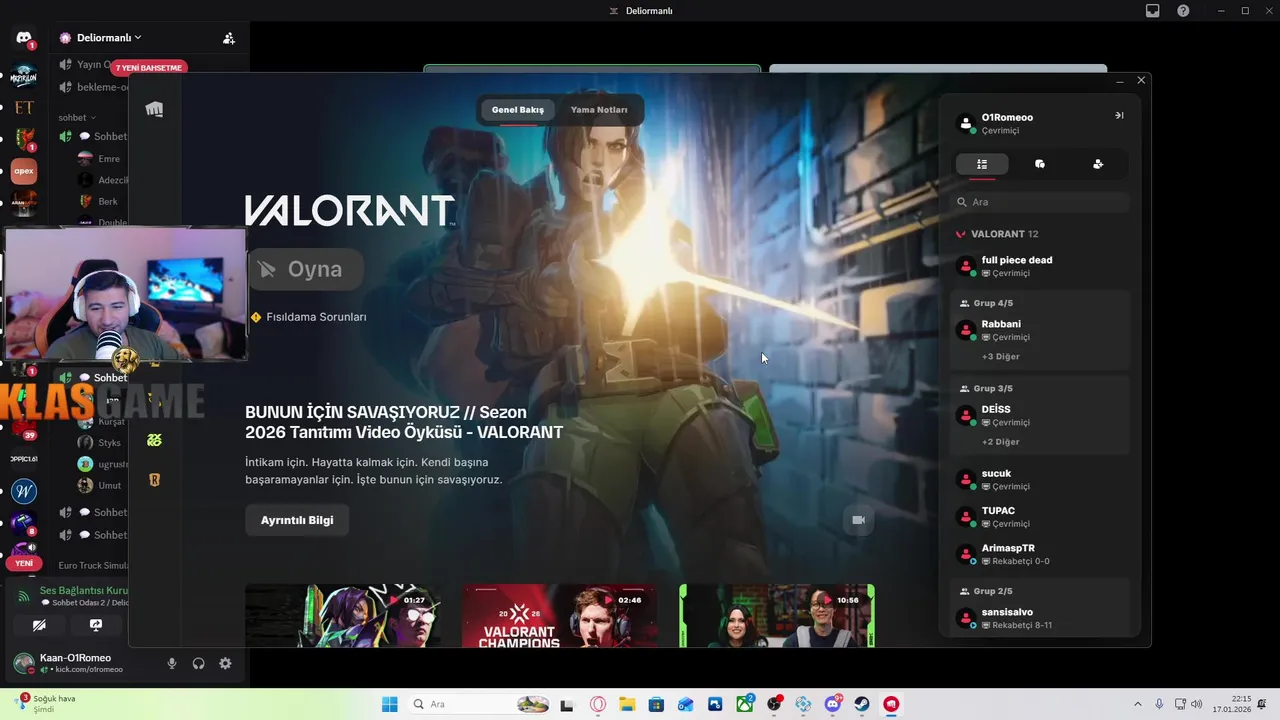Switch to Genel Bakış tab
1280x720 pixels.
(x=518, y=110)
